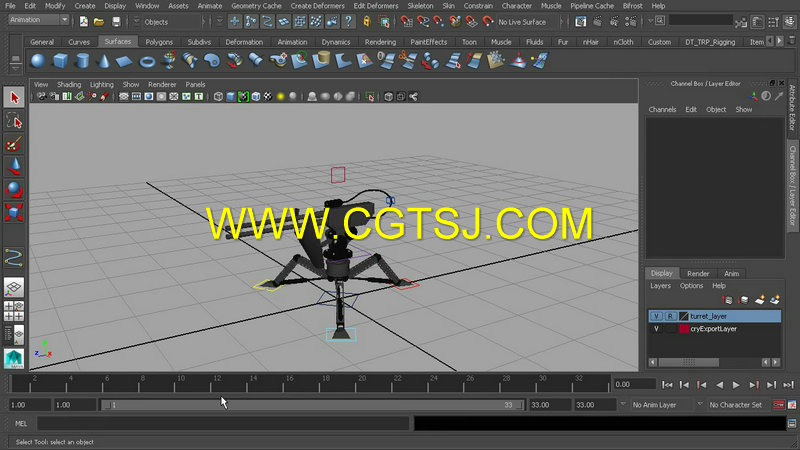800x450 pixels.
Task: Click the MEL command line input
Action: click(223, 423)
